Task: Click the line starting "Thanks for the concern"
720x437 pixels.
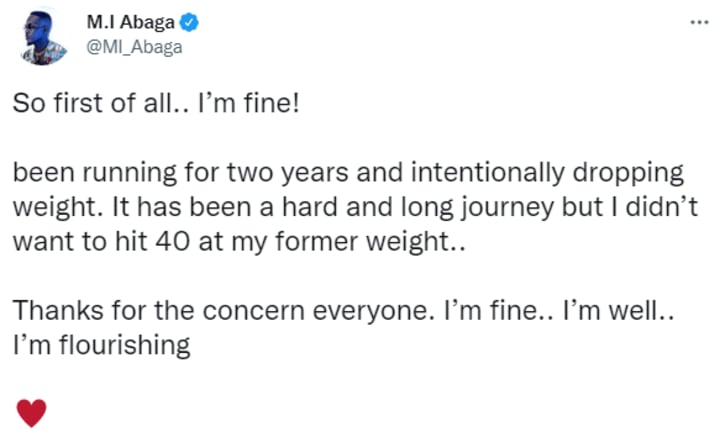Action: [345, 311]
